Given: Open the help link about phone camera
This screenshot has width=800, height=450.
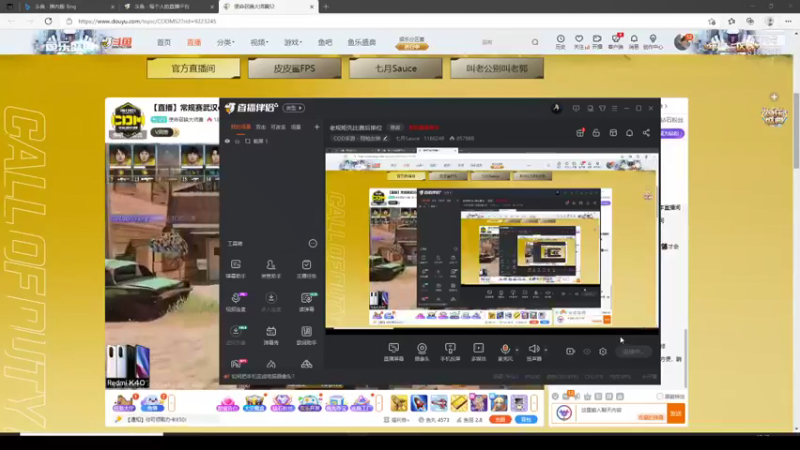Looking at the screenshot, I should [x=263, y=377].
